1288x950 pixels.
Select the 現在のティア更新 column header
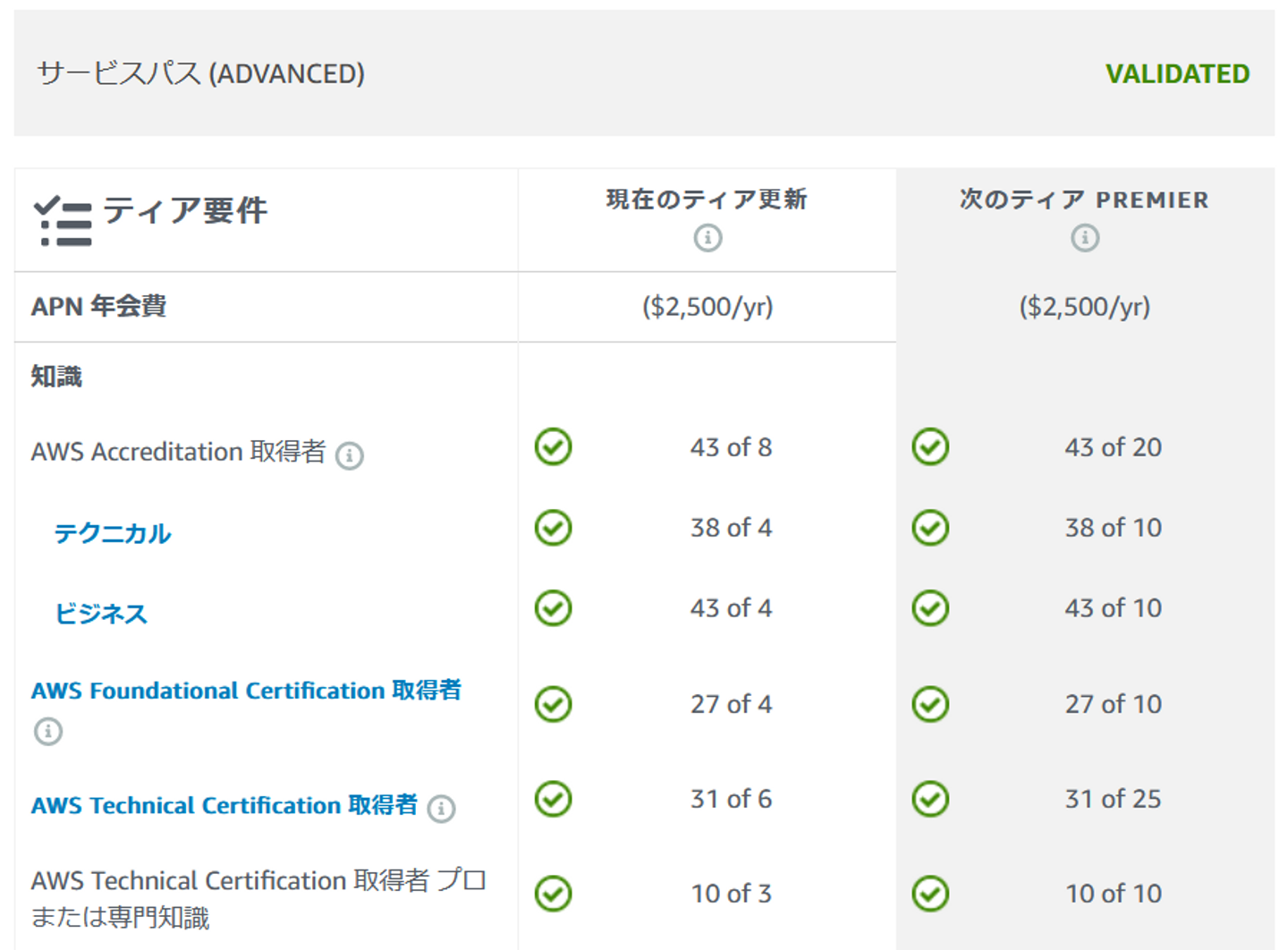click(707, 199)
